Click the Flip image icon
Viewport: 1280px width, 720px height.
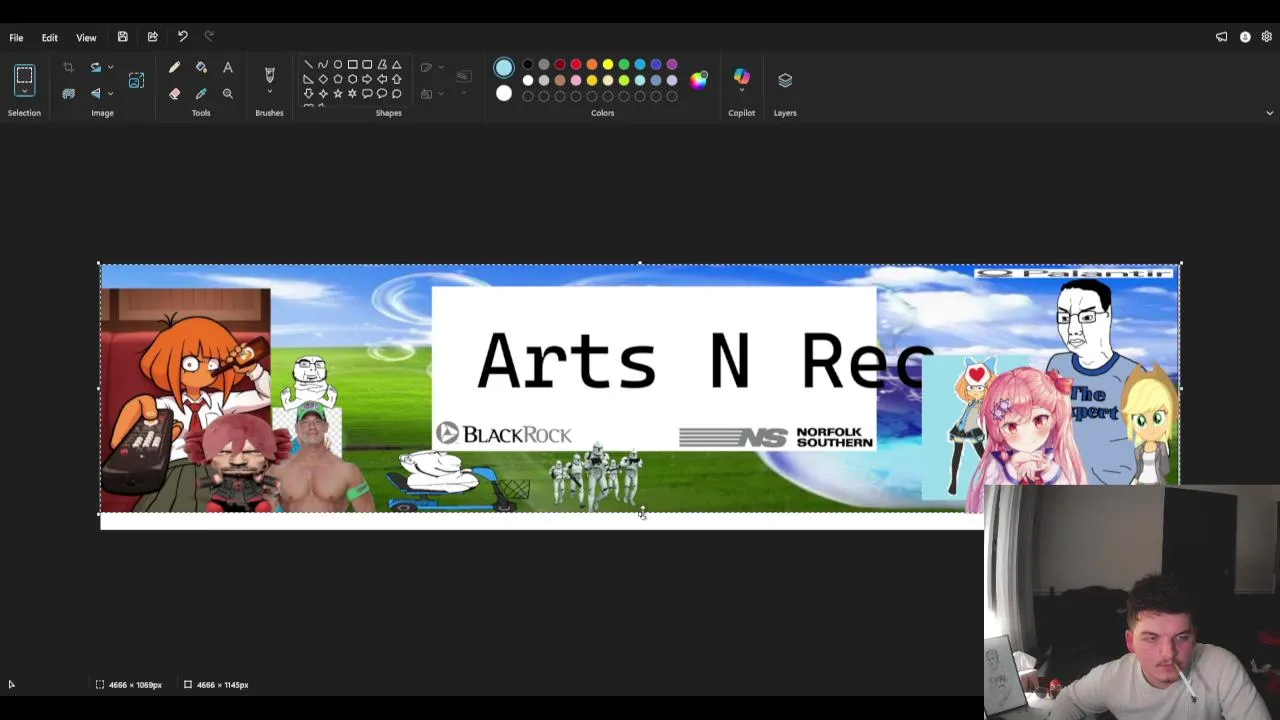(x=96, y=93)
